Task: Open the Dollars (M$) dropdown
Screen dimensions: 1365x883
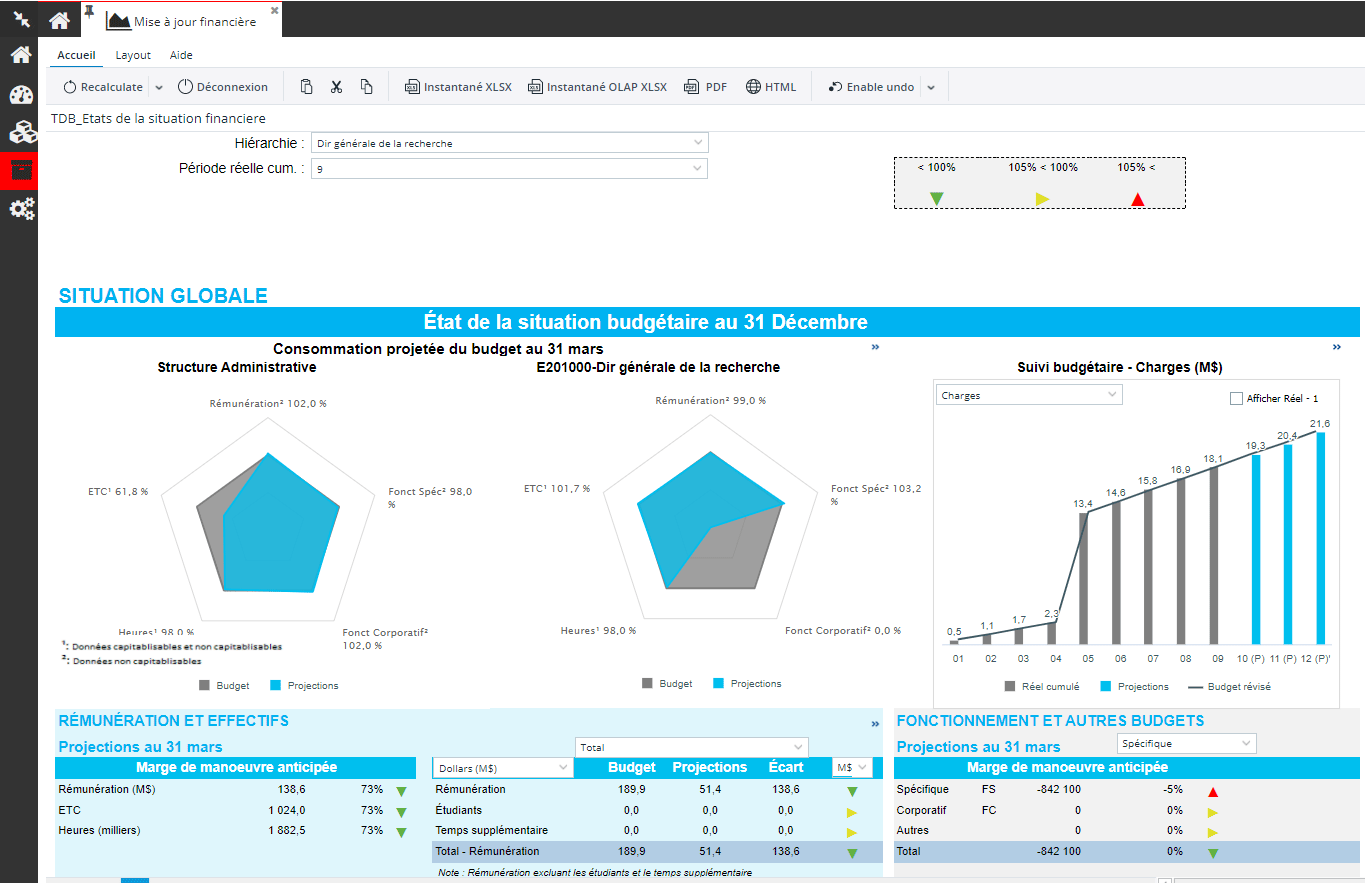Action: (503, 767)
